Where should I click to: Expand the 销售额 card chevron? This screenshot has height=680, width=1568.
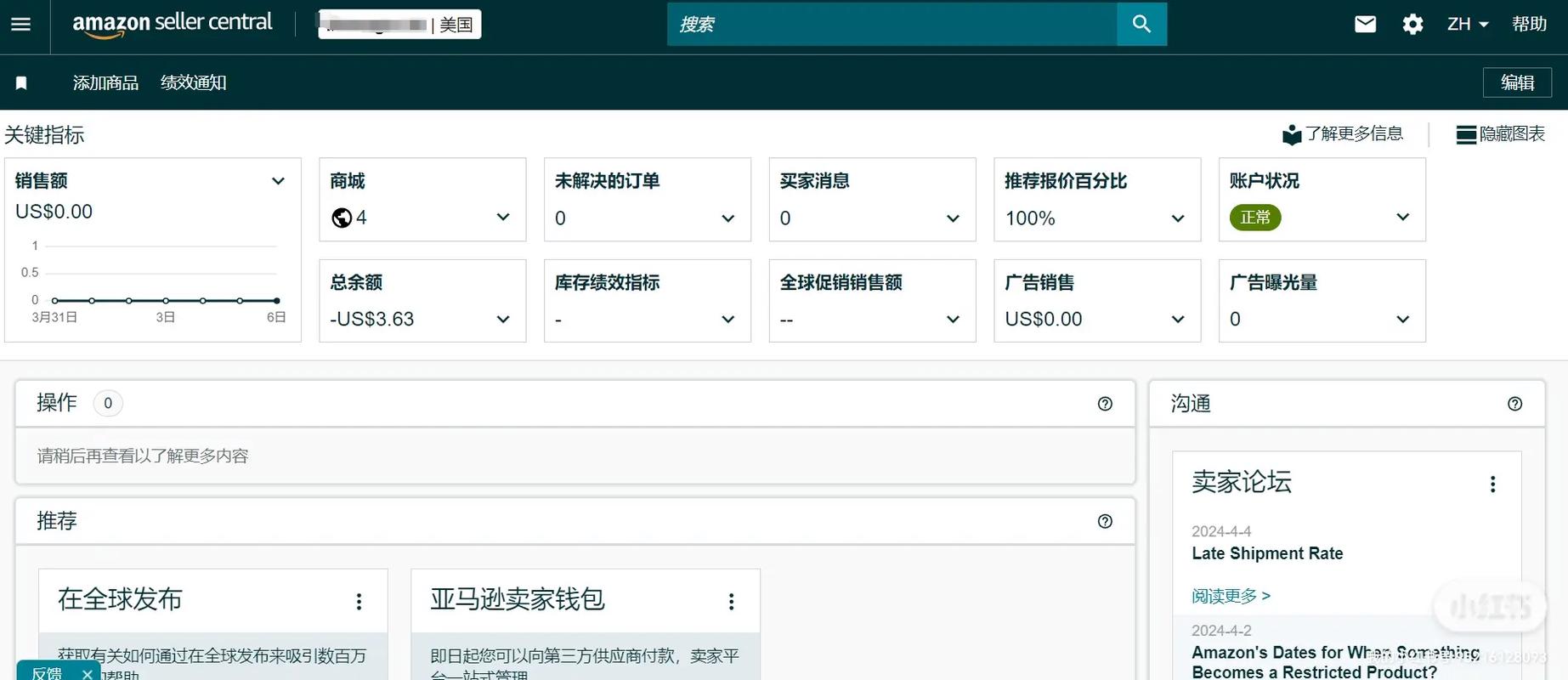[x=278, y=181]
